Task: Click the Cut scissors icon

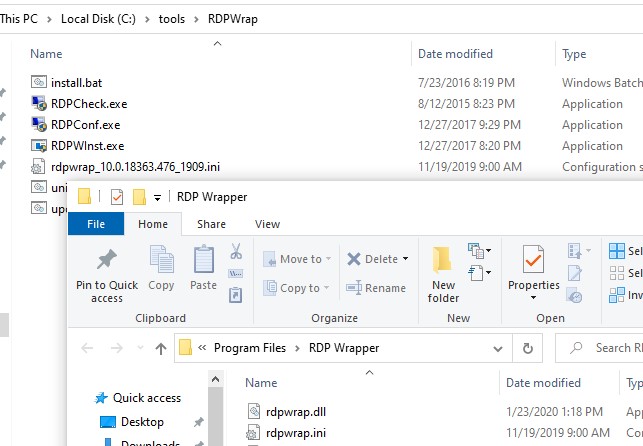Action: (236, 251)
